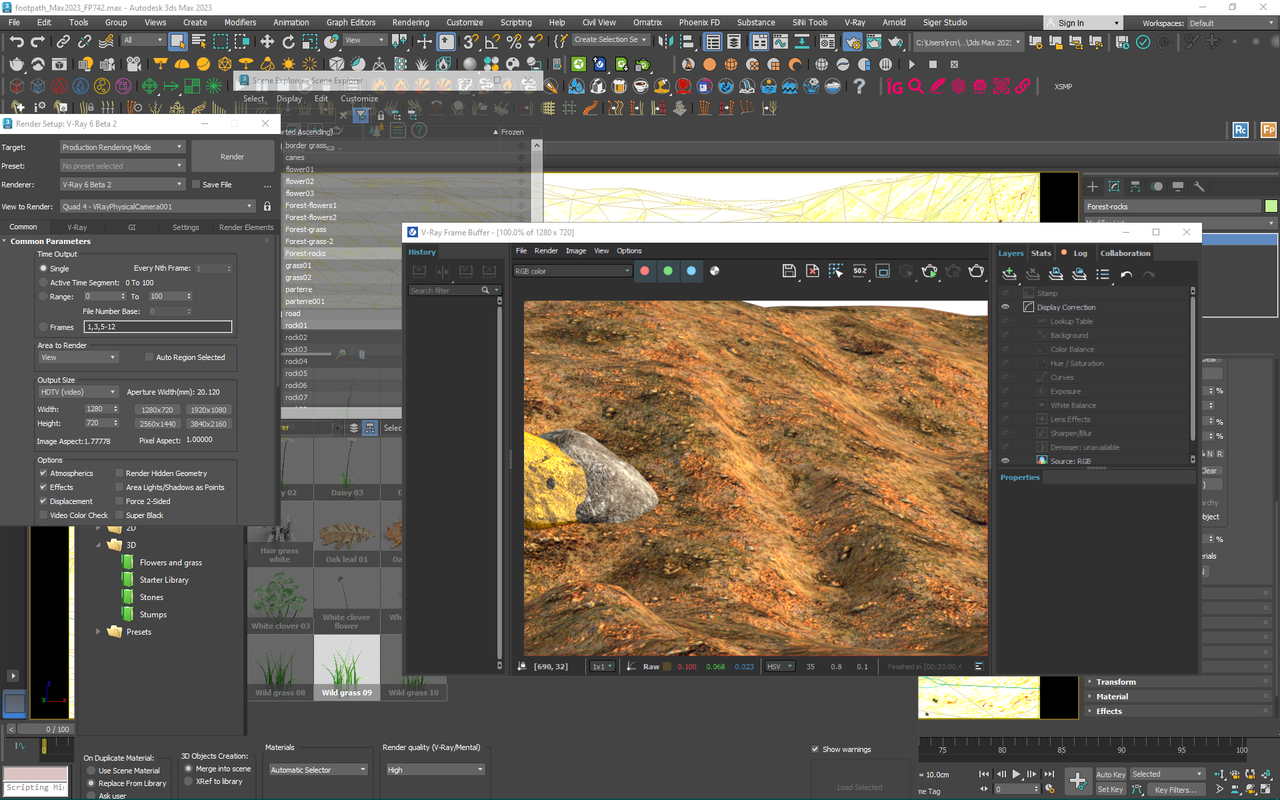Image resolution: width=1280 pixels, height=800 pixels.
Task: Click Redo in the main toolbar
Action: [39, 42]
